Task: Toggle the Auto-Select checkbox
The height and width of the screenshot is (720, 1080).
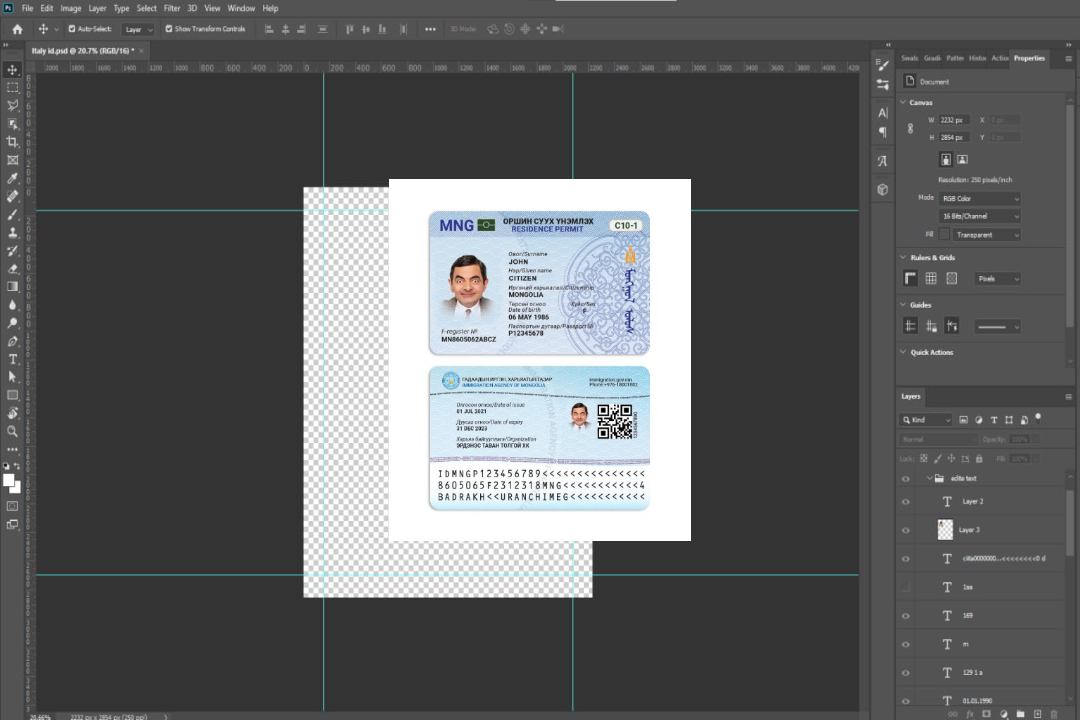Action: pyautogui.click(x=72, y=29)
